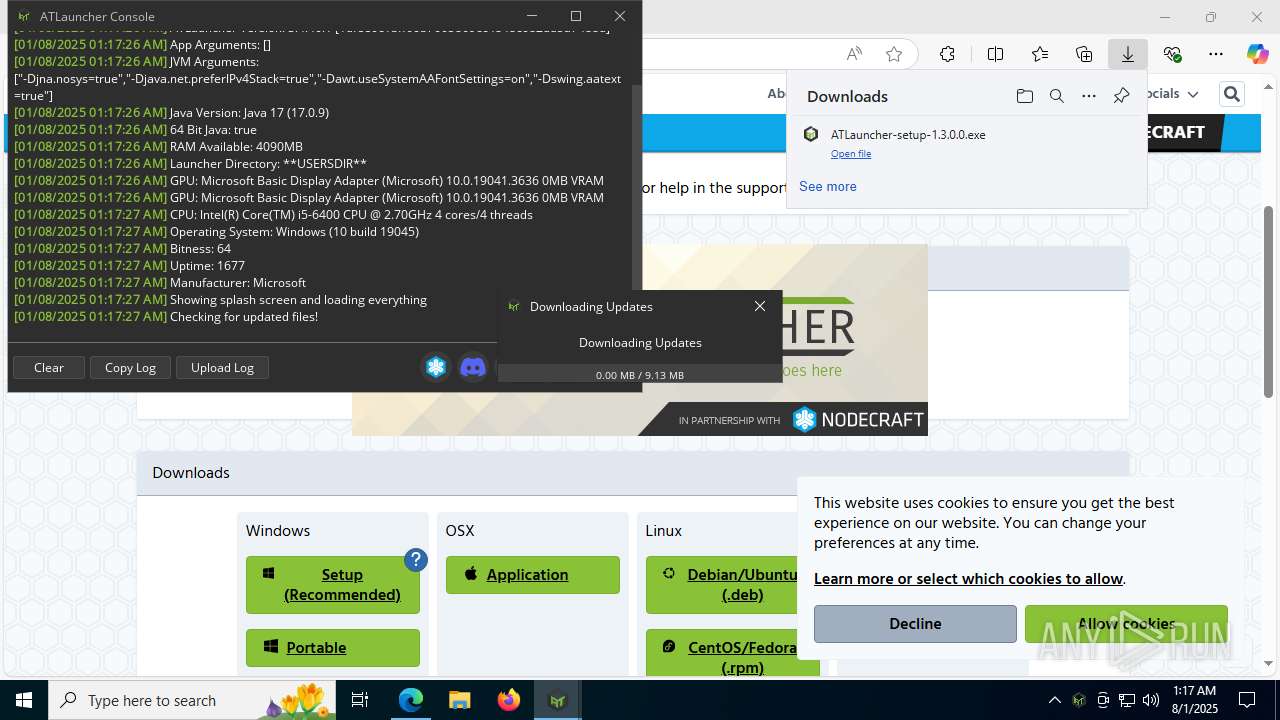Viewport: 1280px width, 720px height.
Task: Open Edge Read Aloud icon in address bar
Action: 854,54
